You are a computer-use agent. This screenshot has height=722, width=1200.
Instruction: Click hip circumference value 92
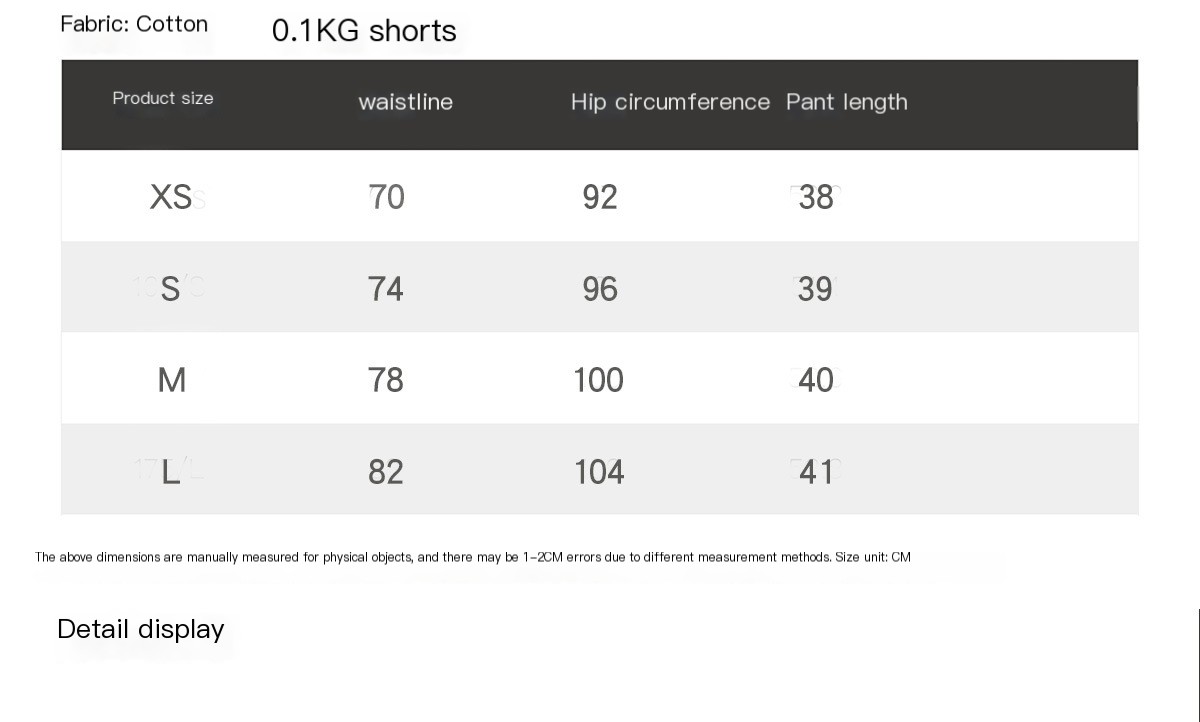pyautogui.click(x=600, y=197)
